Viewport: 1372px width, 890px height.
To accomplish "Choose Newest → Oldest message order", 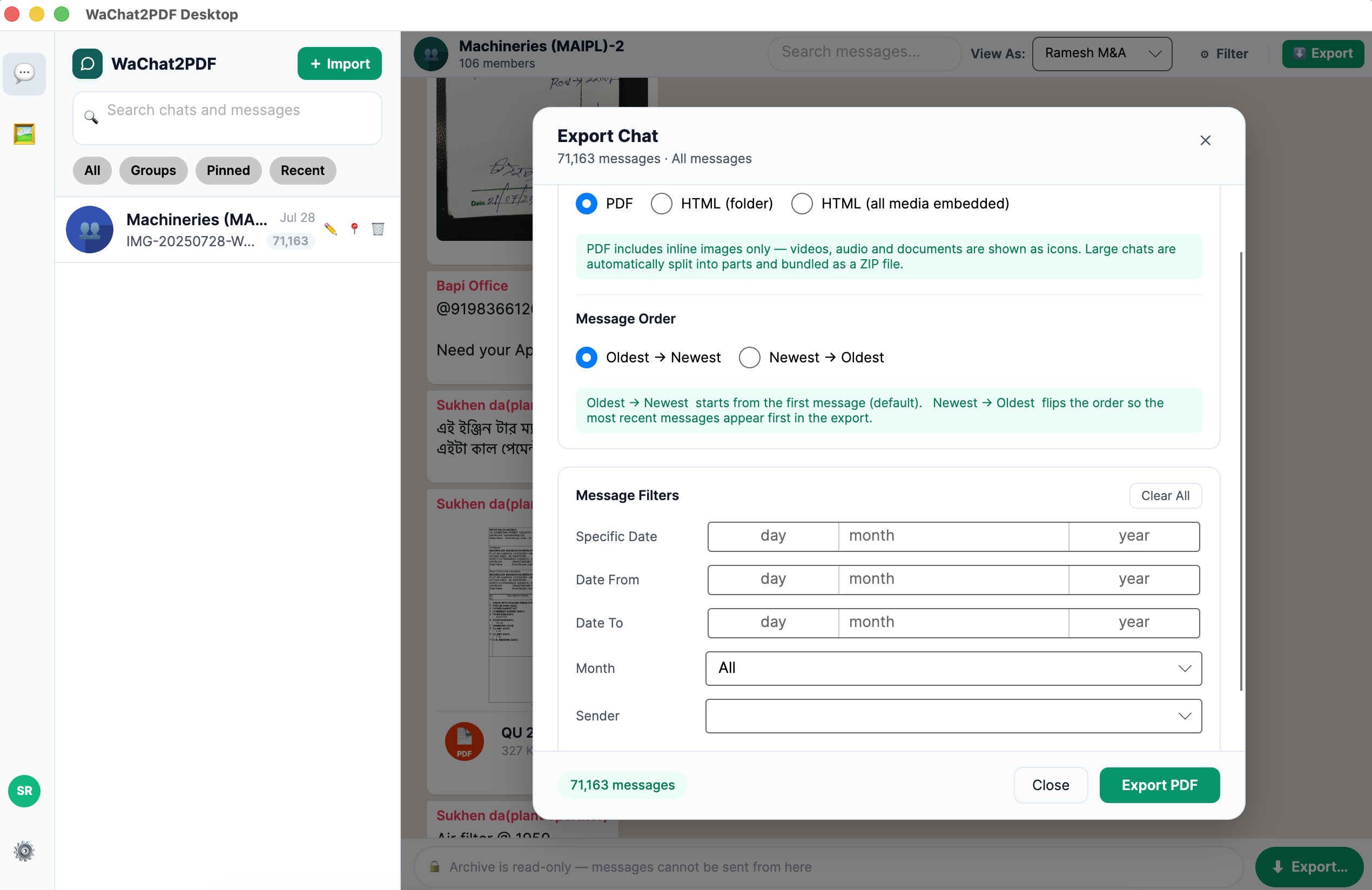I will tap(749, 358).
